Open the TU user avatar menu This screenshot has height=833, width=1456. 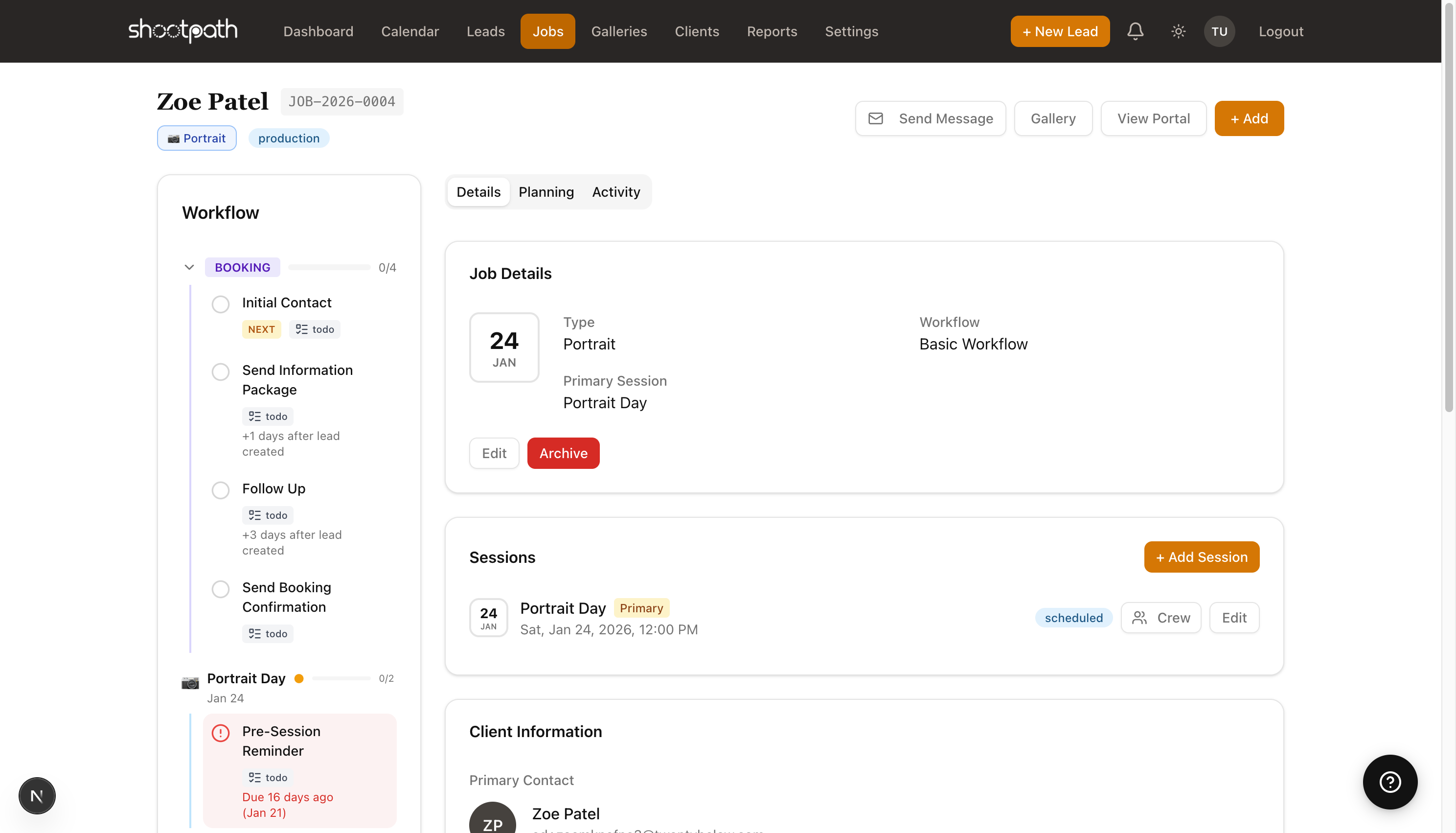1219,31
